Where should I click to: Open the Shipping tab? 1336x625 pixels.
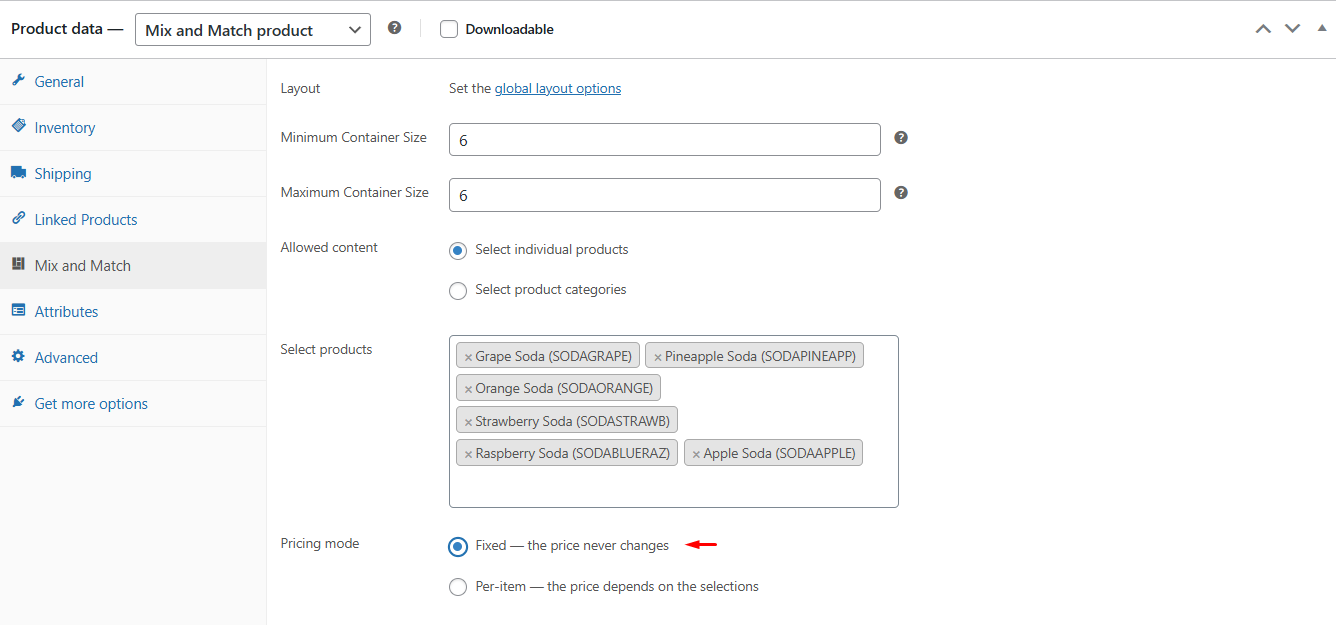tap(133, 174)
